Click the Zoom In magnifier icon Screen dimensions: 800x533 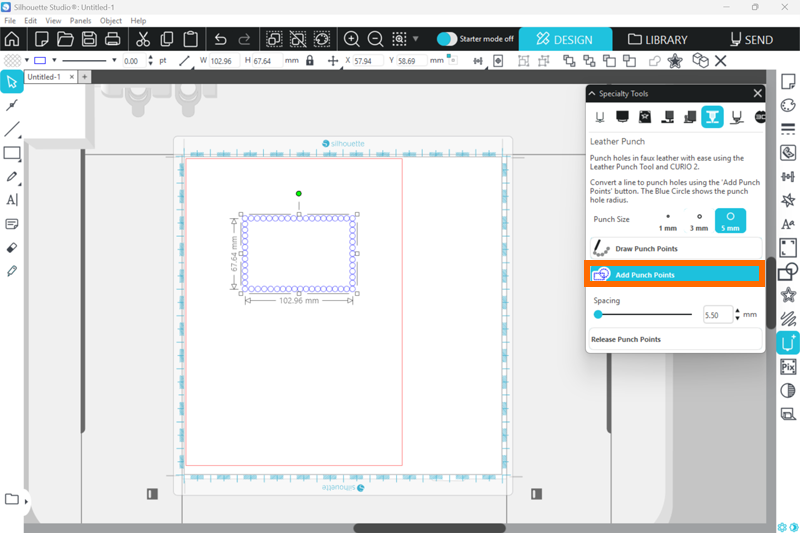coord(352,40)
